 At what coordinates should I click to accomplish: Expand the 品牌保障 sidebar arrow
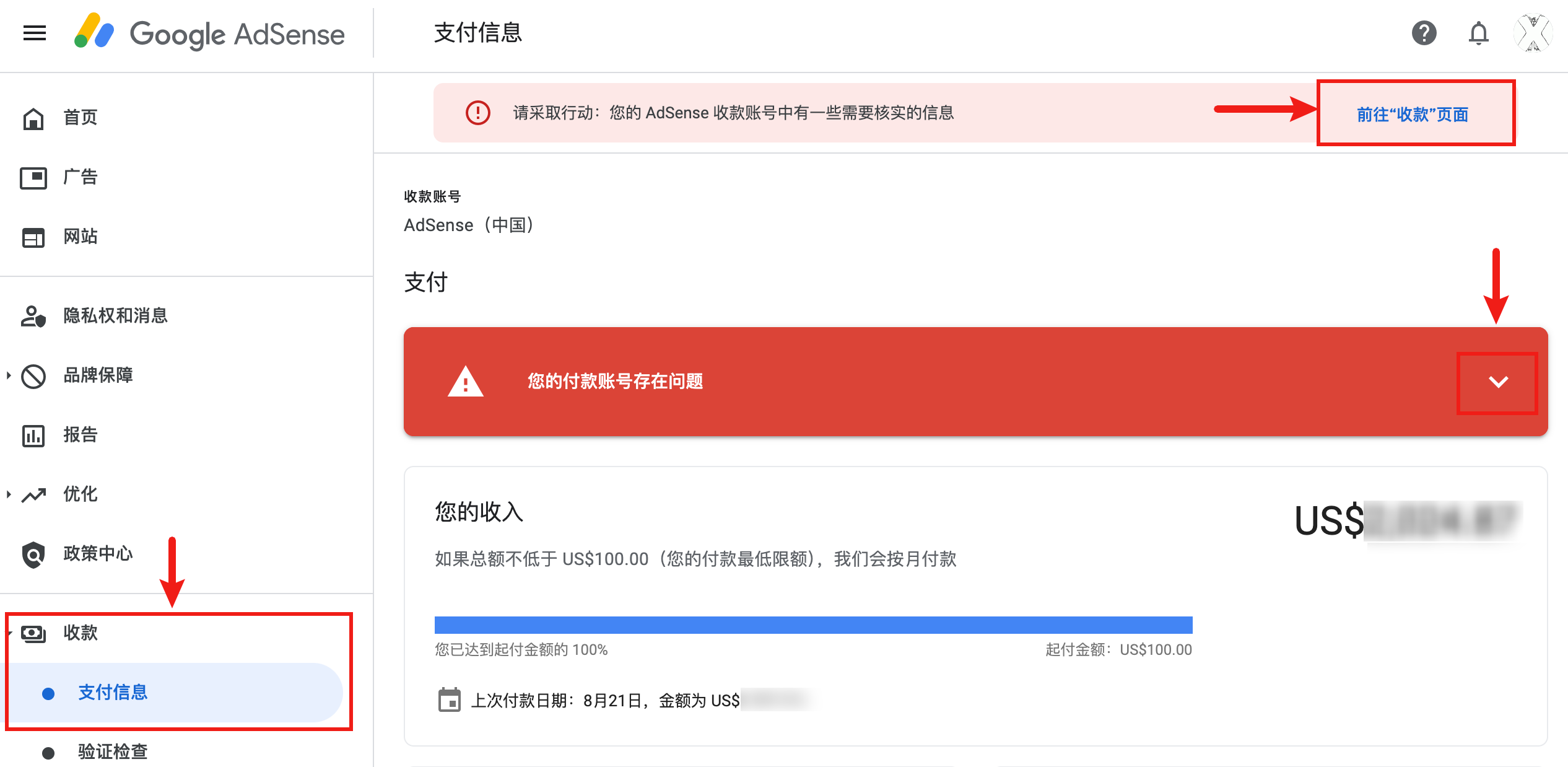point(9,375)
